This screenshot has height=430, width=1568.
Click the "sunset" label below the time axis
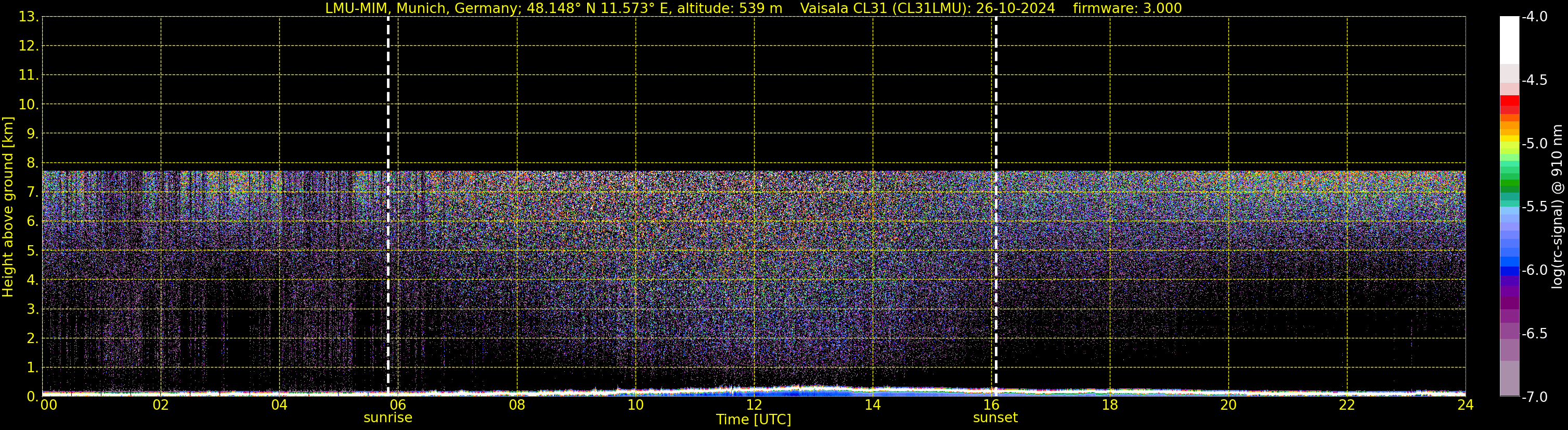[x=995, y=418]
